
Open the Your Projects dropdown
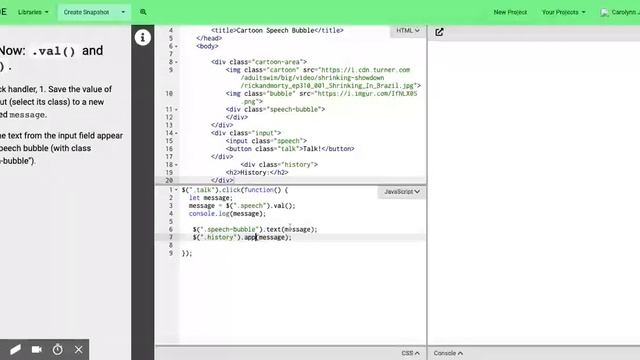[564, 12]
